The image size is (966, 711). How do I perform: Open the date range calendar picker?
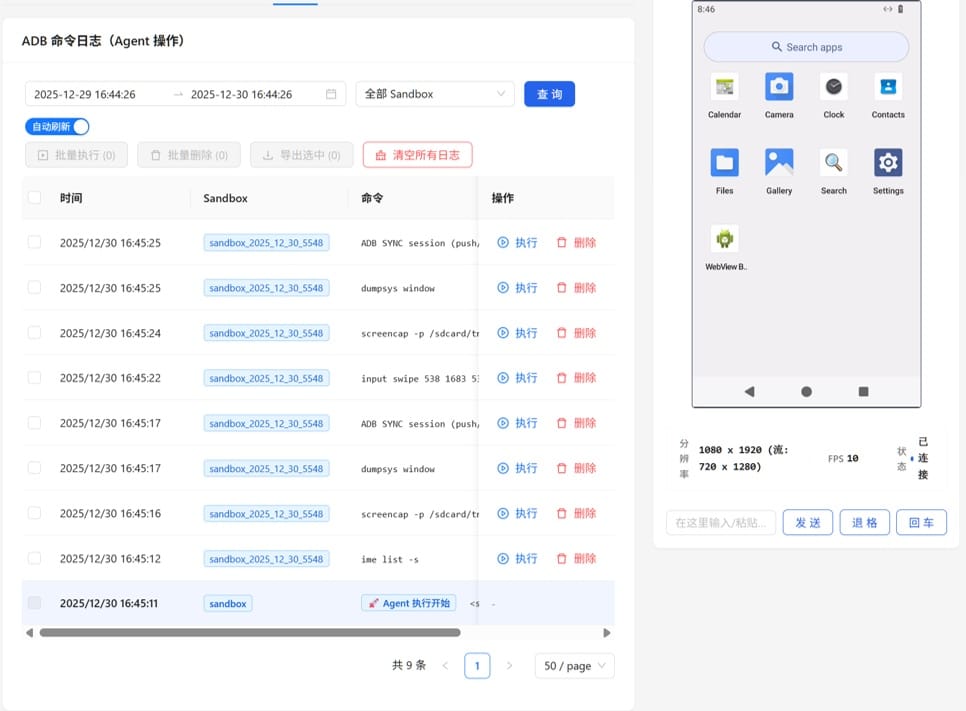[x=330, y=93]
